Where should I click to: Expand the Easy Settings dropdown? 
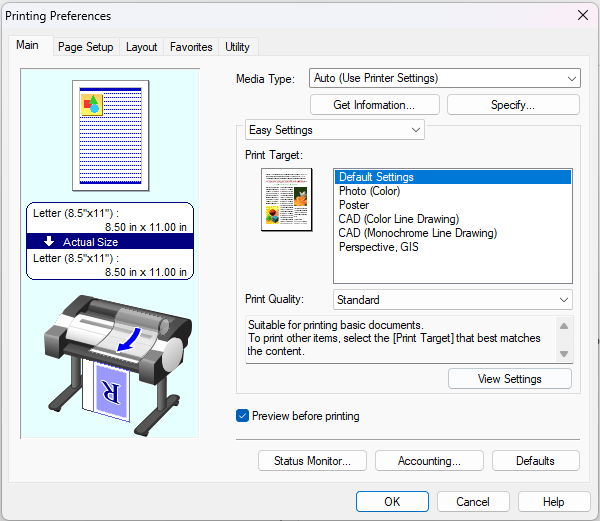tap(334, 130)
